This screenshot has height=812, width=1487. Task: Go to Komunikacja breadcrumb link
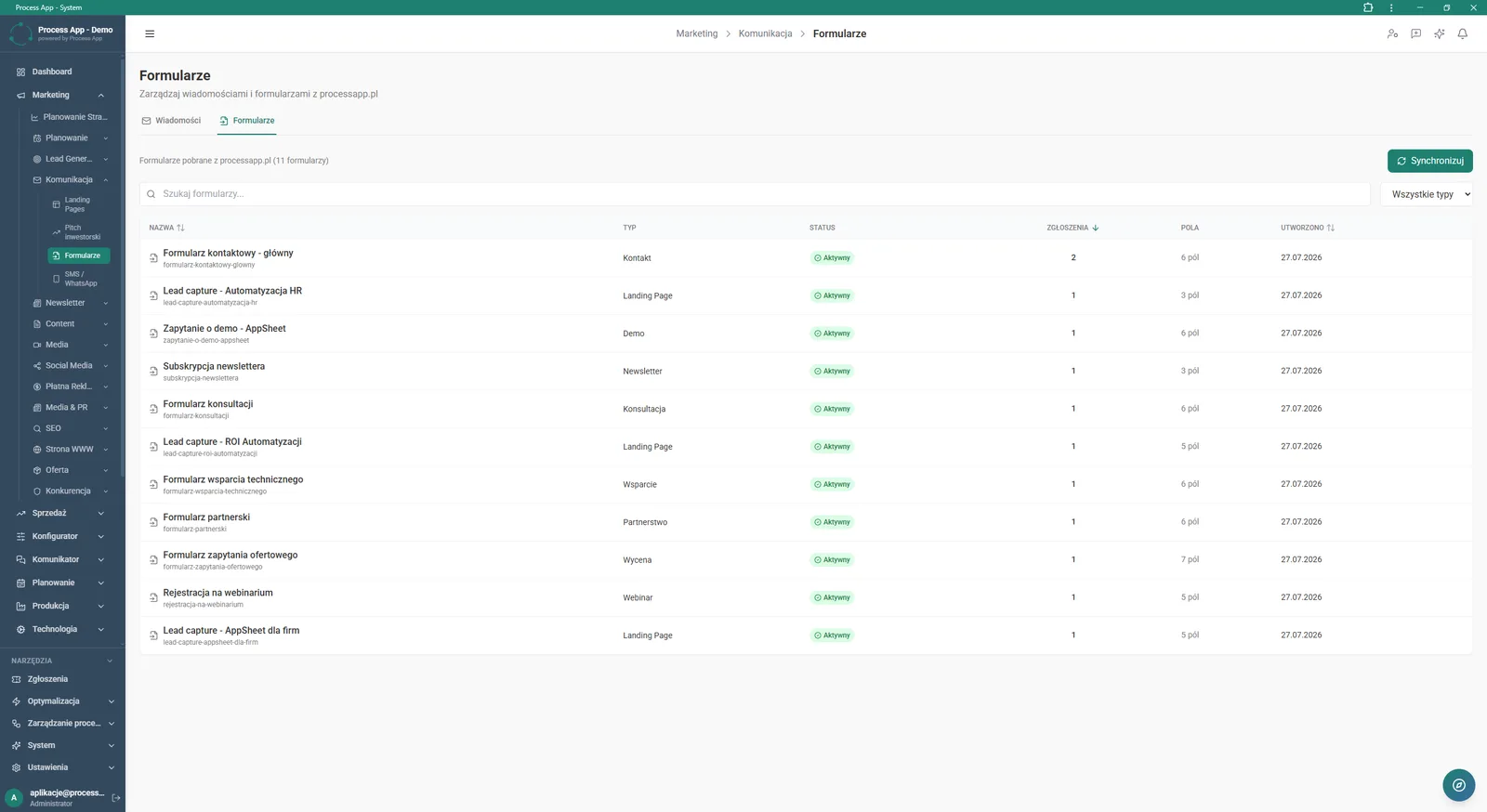click(x=766, y=33)
